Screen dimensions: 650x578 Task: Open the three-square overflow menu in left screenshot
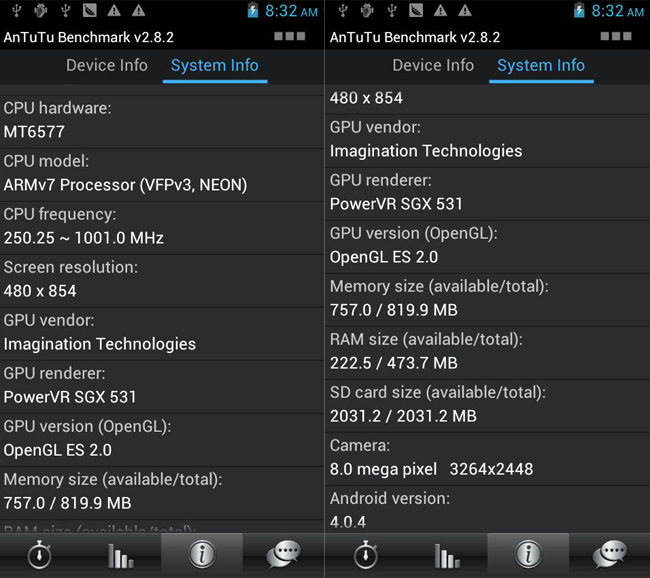pos(289,36)
